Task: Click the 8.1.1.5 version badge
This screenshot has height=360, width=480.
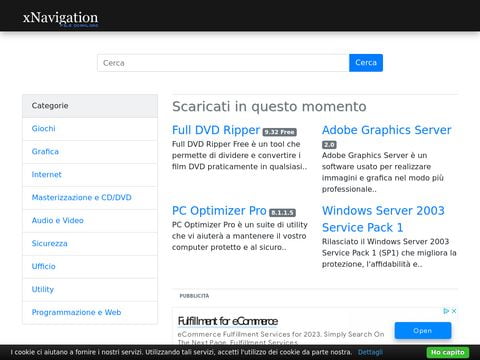Action: (282, 213)
